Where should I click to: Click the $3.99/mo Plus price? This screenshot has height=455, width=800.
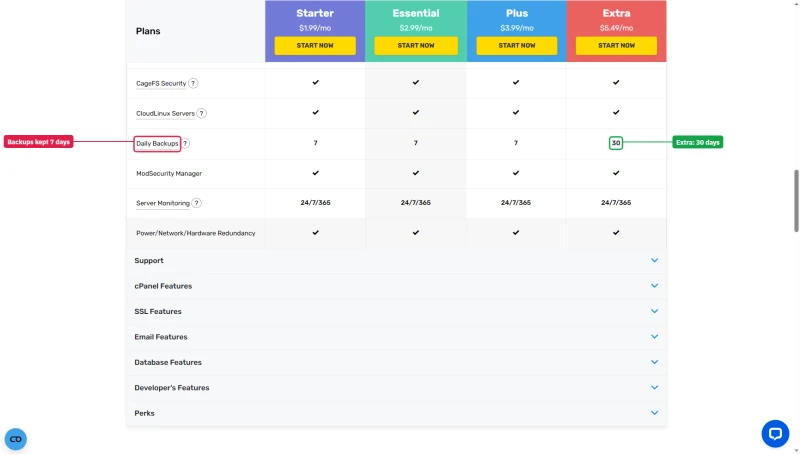517,28
